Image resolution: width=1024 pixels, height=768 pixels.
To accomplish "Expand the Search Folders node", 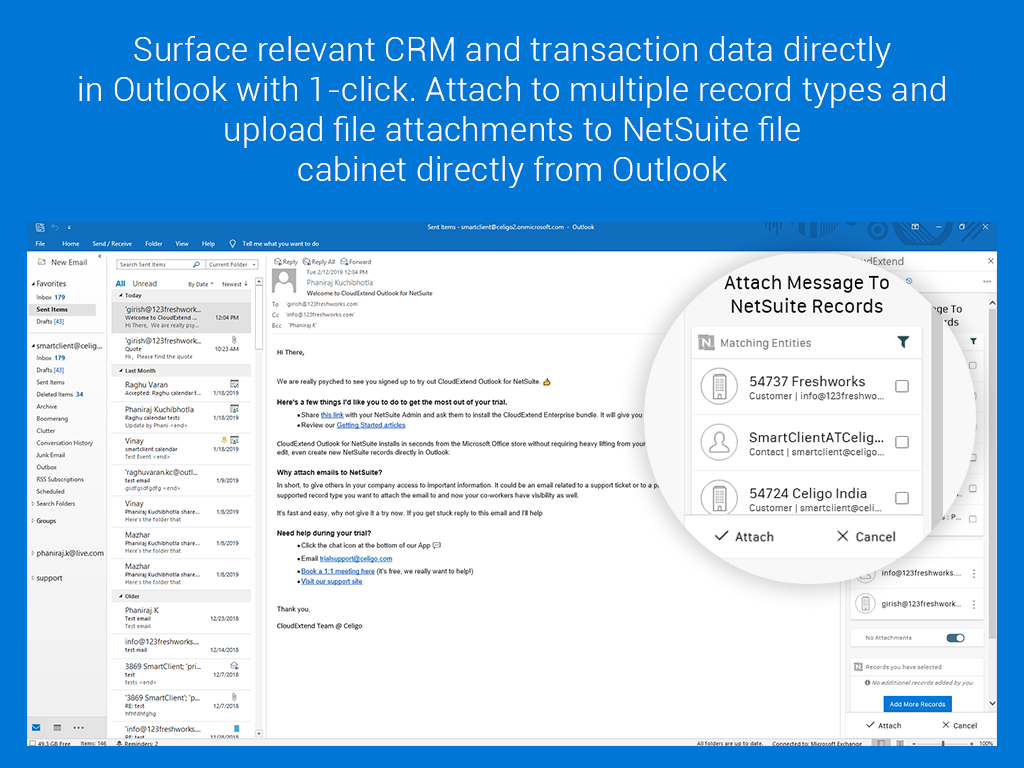I will (x=33, y=504).
